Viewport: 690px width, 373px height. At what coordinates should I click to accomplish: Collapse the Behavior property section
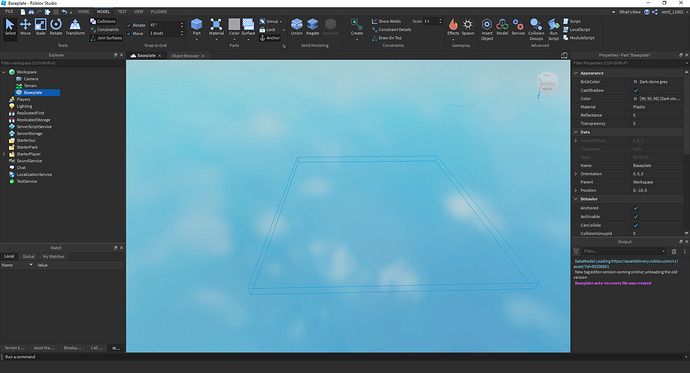[x=576, y=199]
